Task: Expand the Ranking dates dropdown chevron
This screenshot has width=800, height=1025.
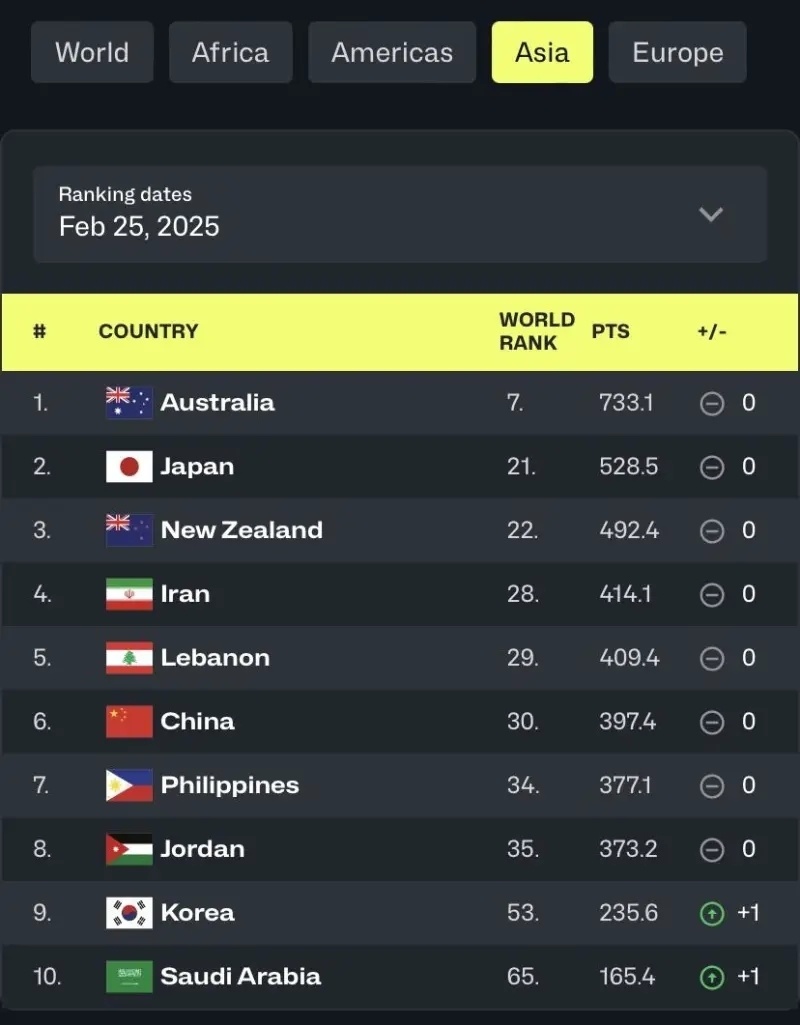Action: 711,214
